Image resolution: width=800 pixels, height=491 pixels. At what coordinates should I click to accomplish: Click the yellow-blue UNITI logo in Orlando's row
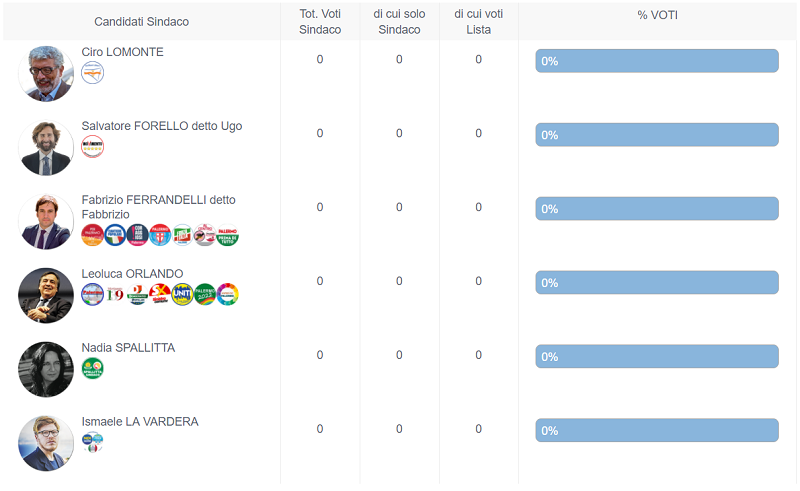pyautogui.click(x=182, y=294)
